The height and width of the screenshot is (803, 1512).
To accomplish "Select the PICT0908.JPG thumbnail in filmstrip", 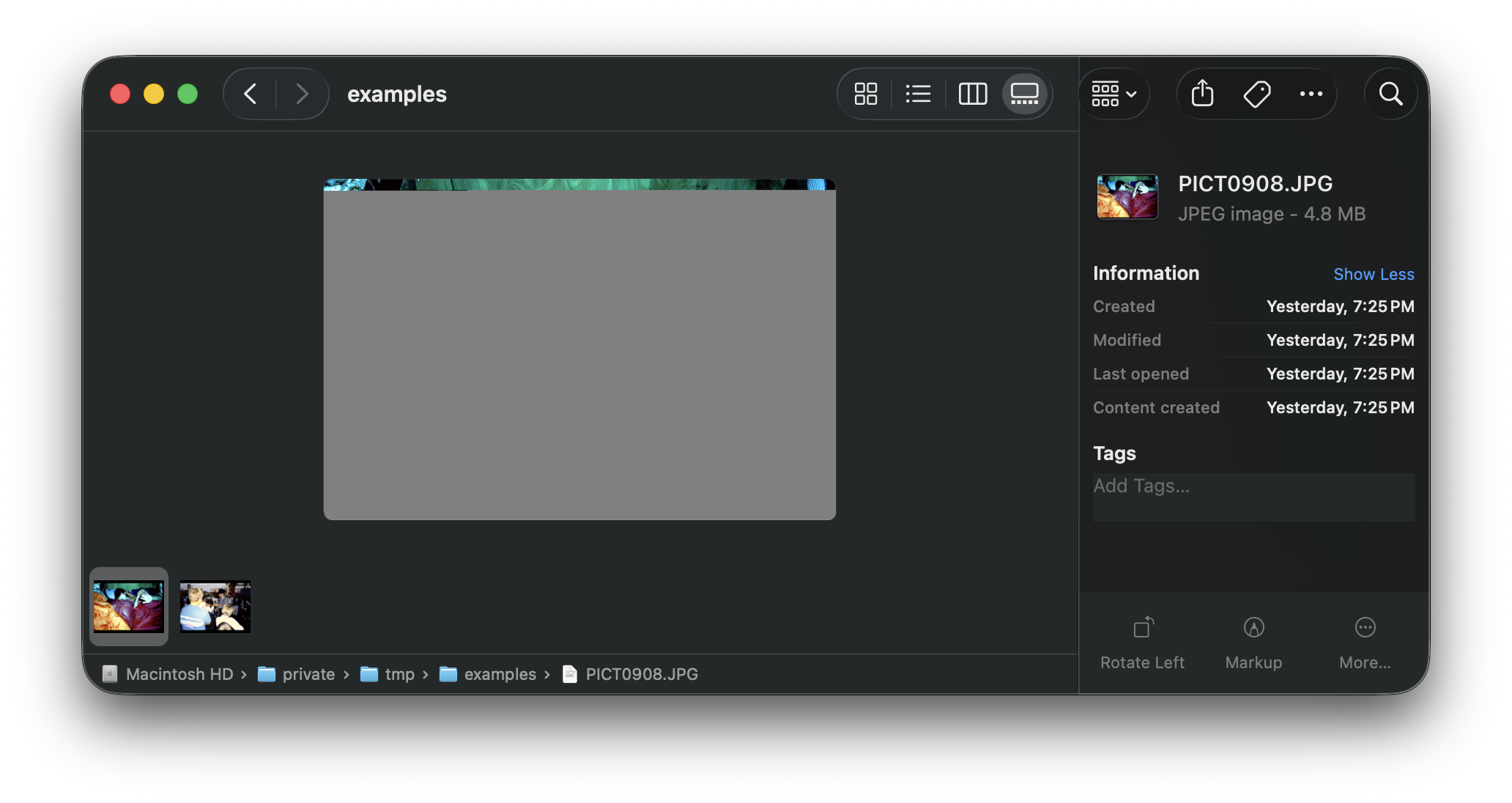I will pos(129,607).
